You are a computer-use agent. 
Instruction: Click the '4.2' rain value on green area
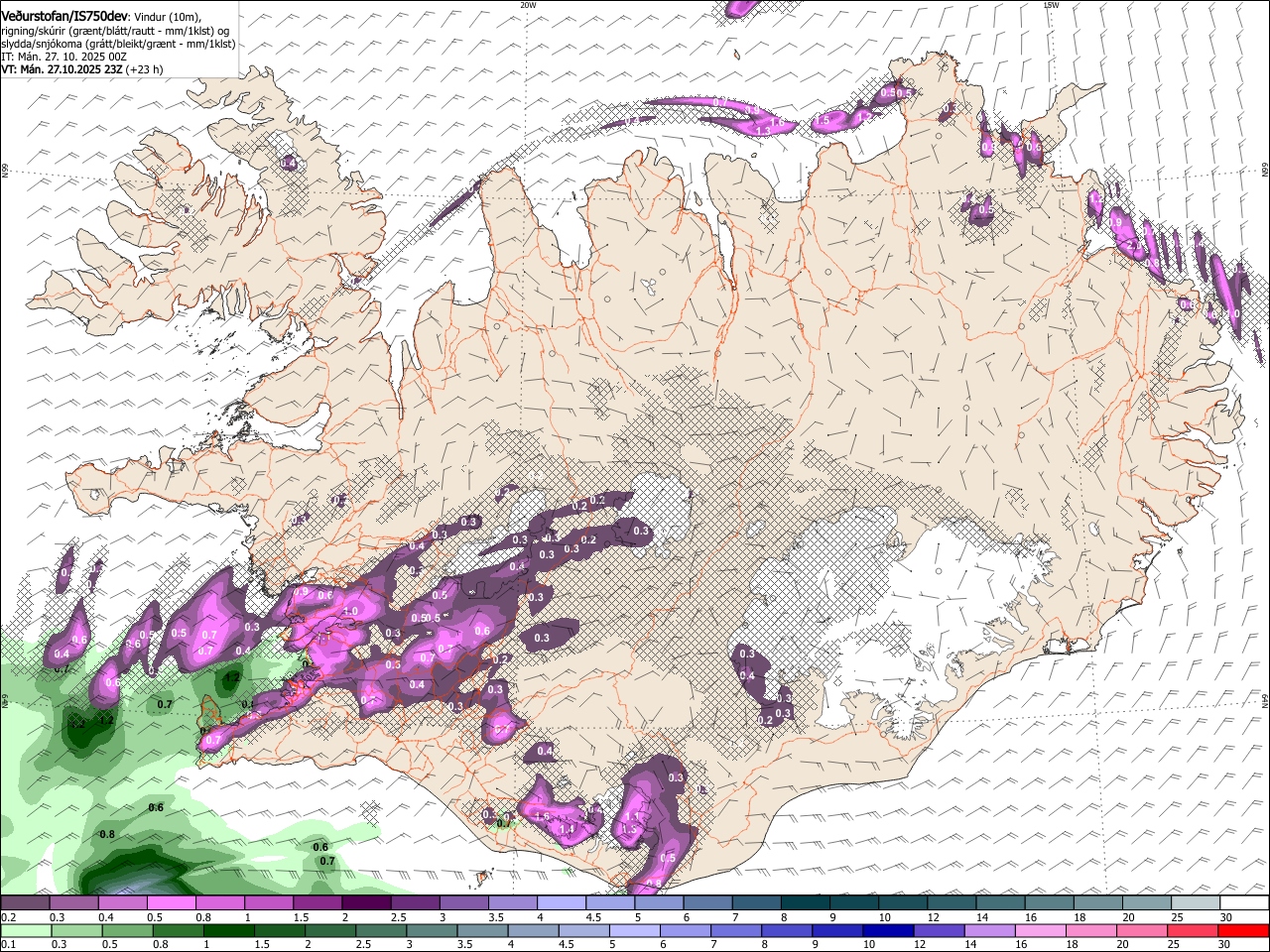[x=231, y=678]
